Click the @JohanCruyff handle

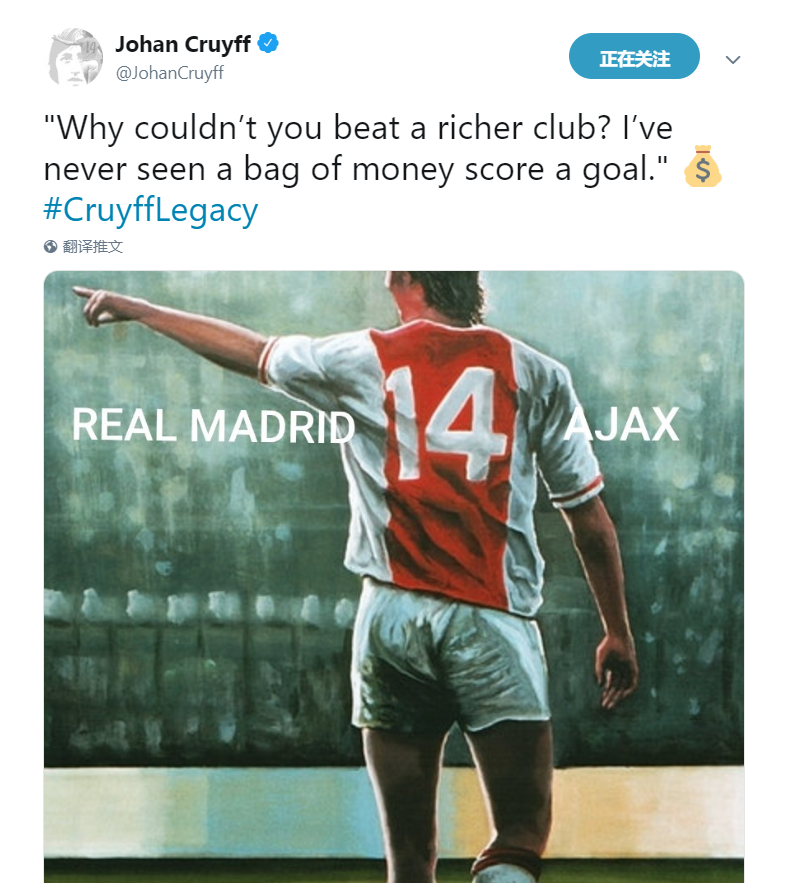170,73
